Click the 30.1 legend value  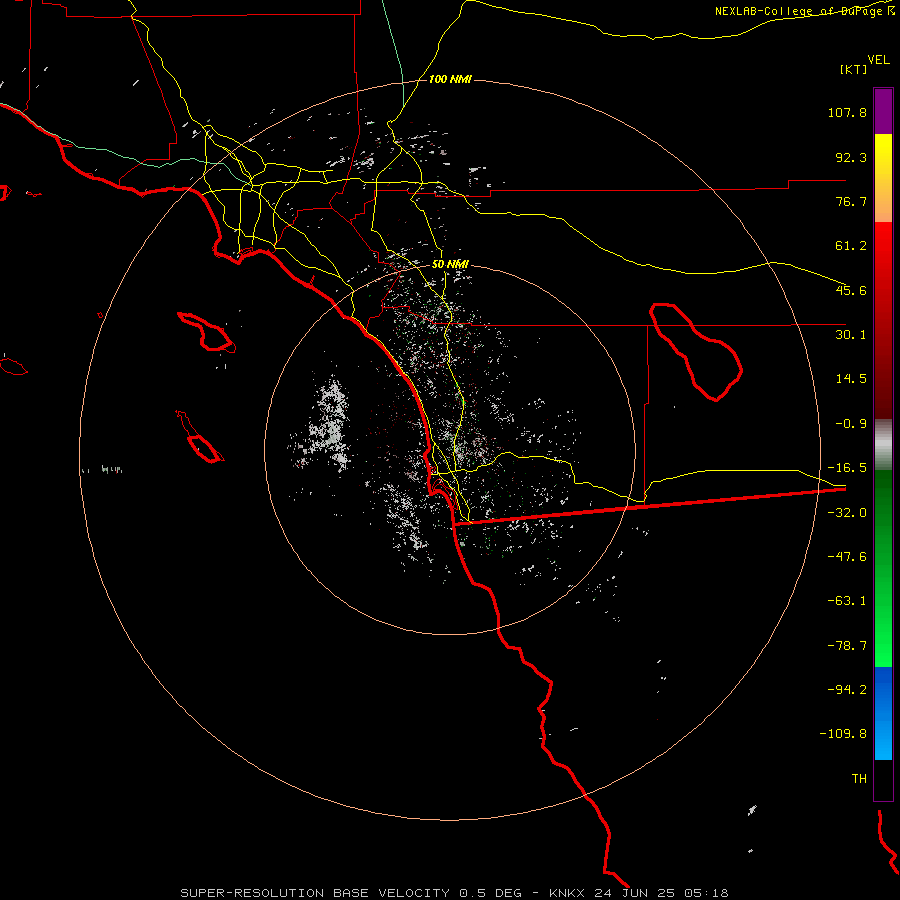(851, 335)
